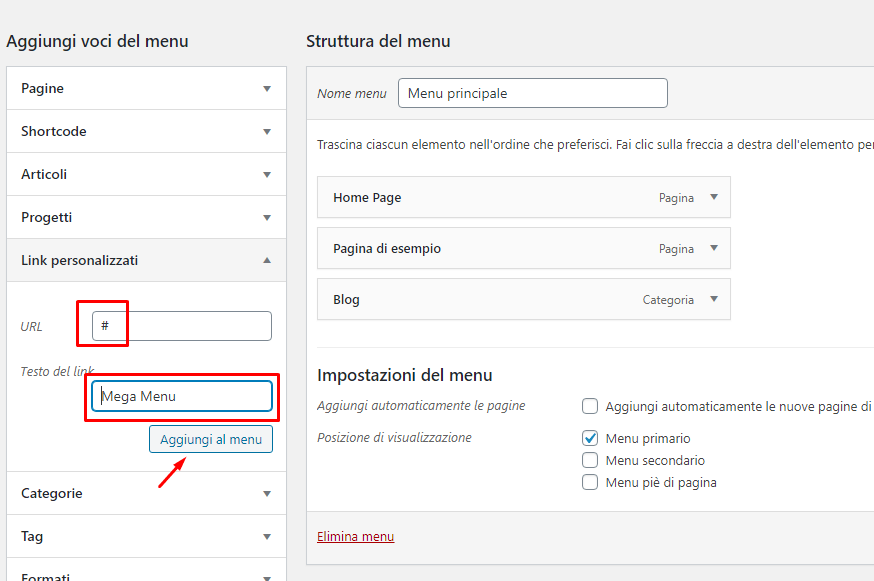Viewport: 874px width, 581px height.
Task: Expand the Categorie section arrow
Action: (x=267, y=493)
